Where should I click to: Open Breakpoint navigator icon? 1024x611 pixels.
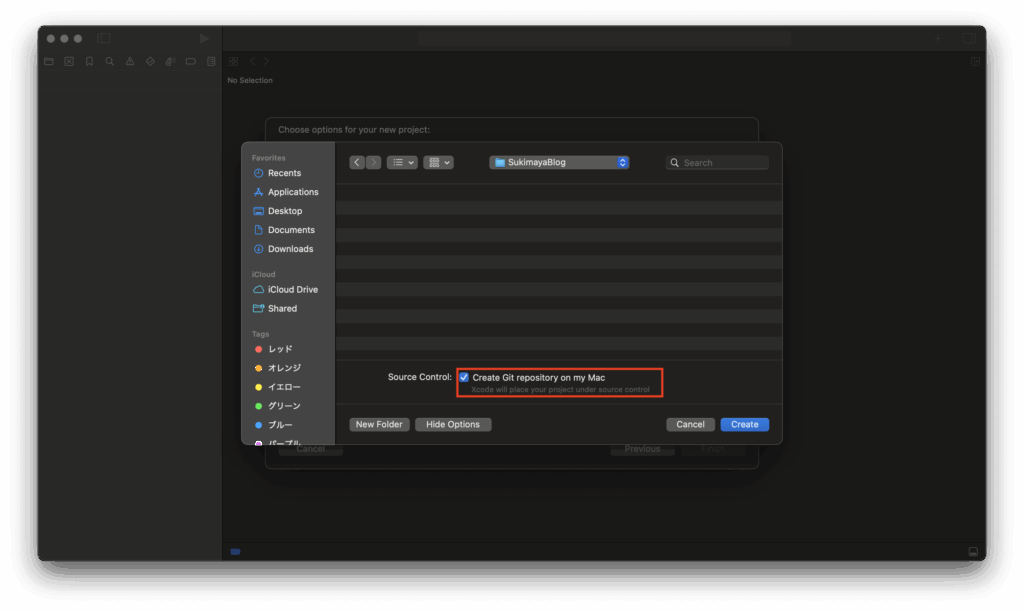191,61
